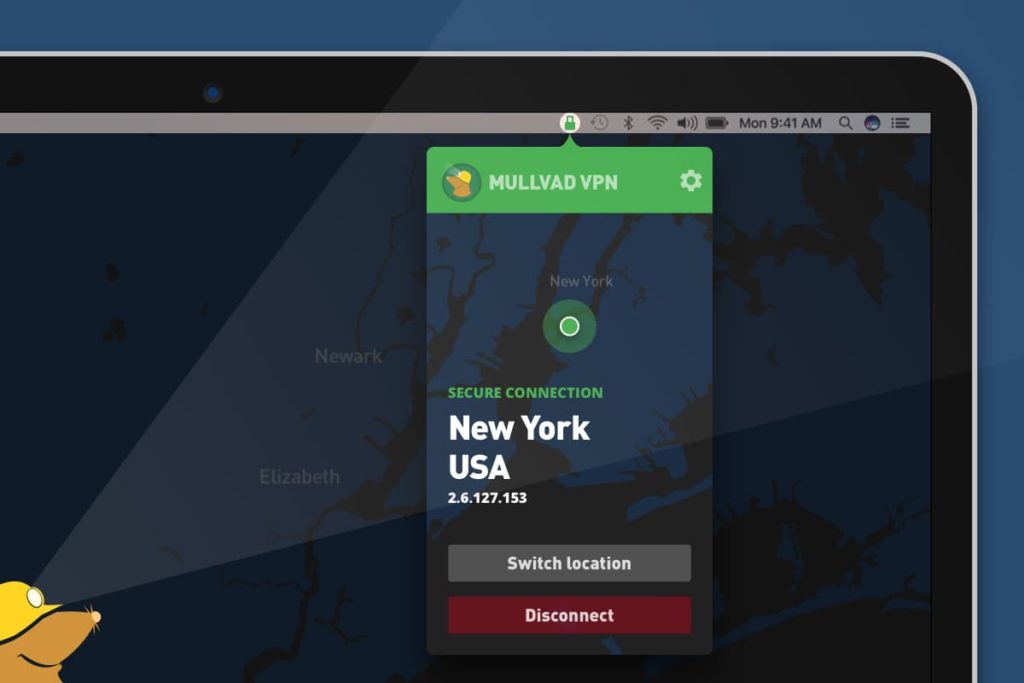Click the IP address 2.6.127.153
This screenshot has height=683, width=1024.
point(487,498)
